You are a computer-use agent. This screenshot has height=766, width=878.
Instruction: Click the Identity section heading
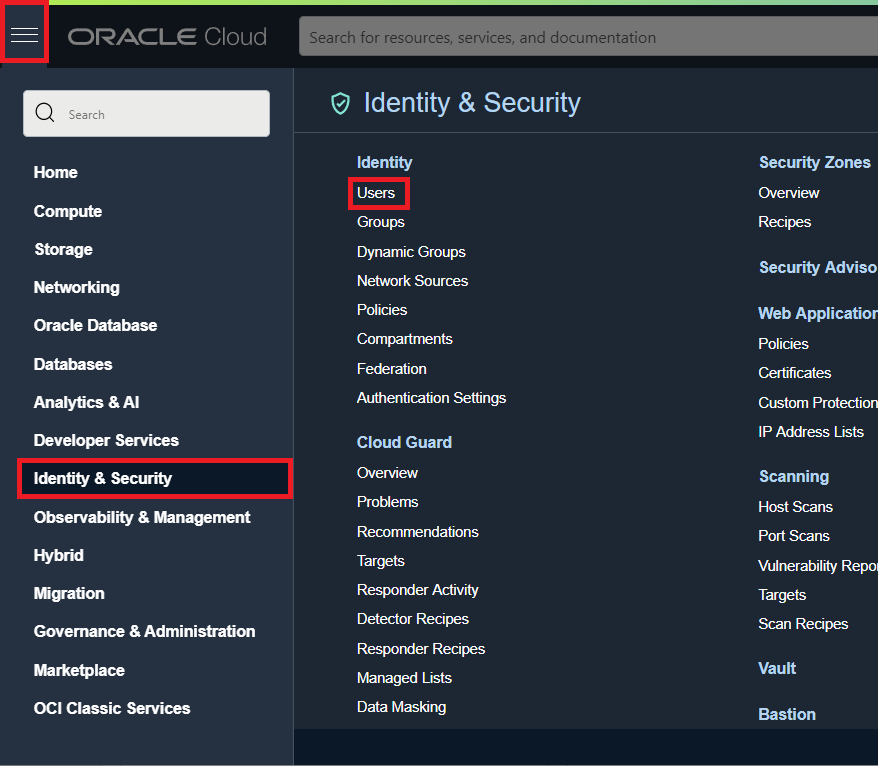[385, 162]
